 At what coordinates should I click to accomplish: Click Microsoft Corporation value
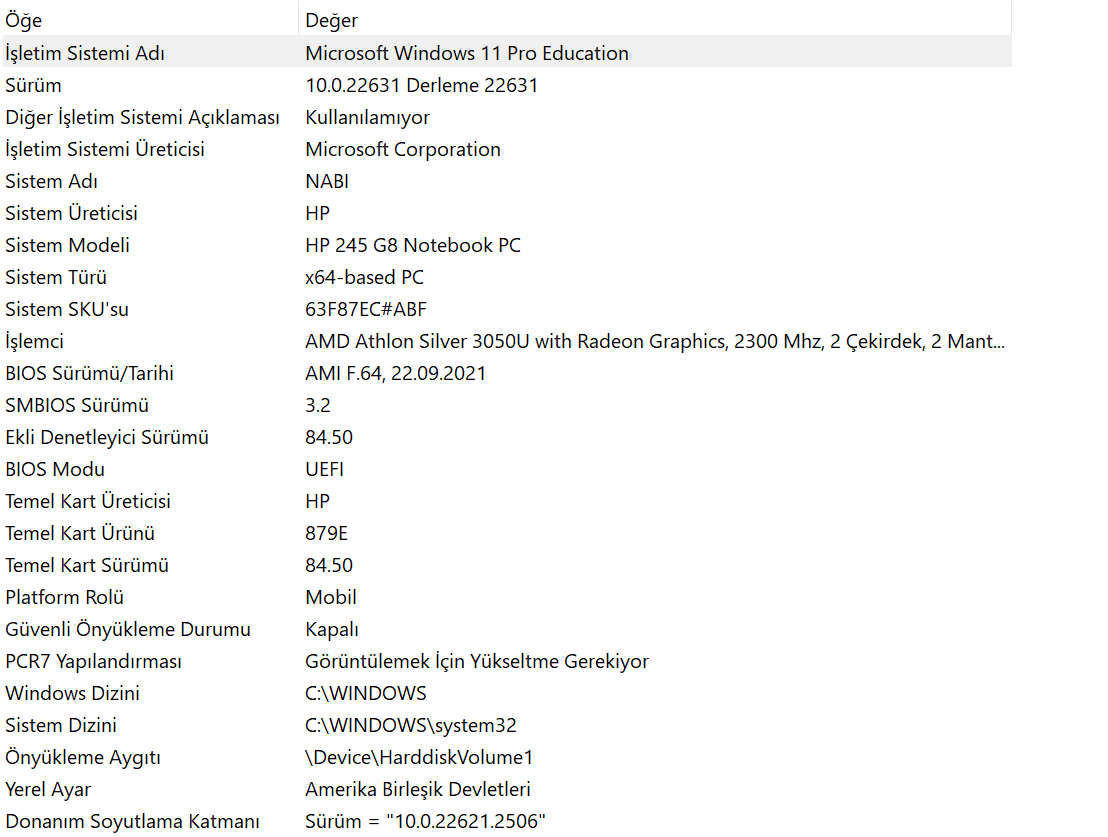pyautogui.click(x=403, y=149)
